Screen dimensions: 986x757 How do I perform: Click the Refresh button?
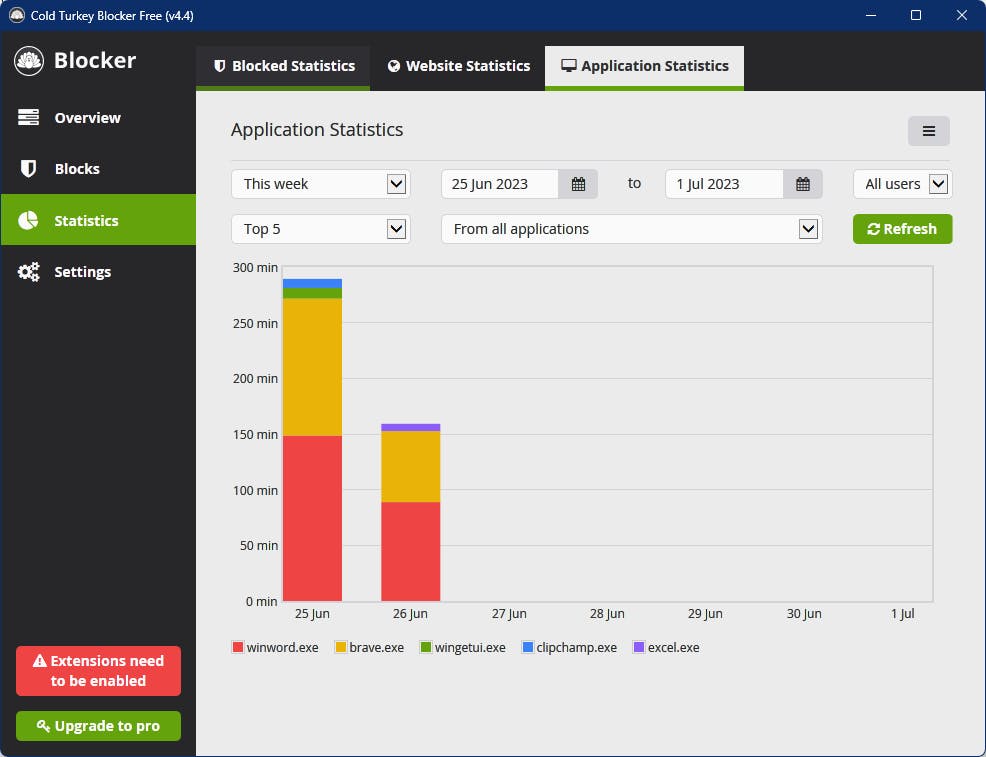point(902,229)
